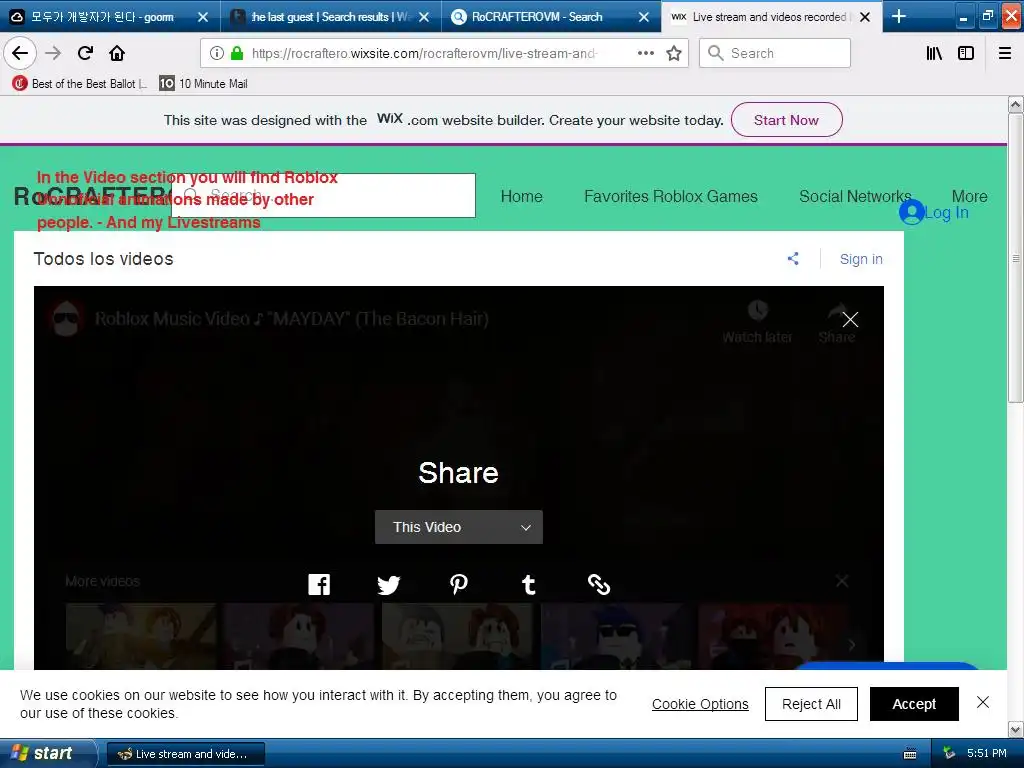Close the RoCRAFTEROVM - Search tab

pos(643,17)
